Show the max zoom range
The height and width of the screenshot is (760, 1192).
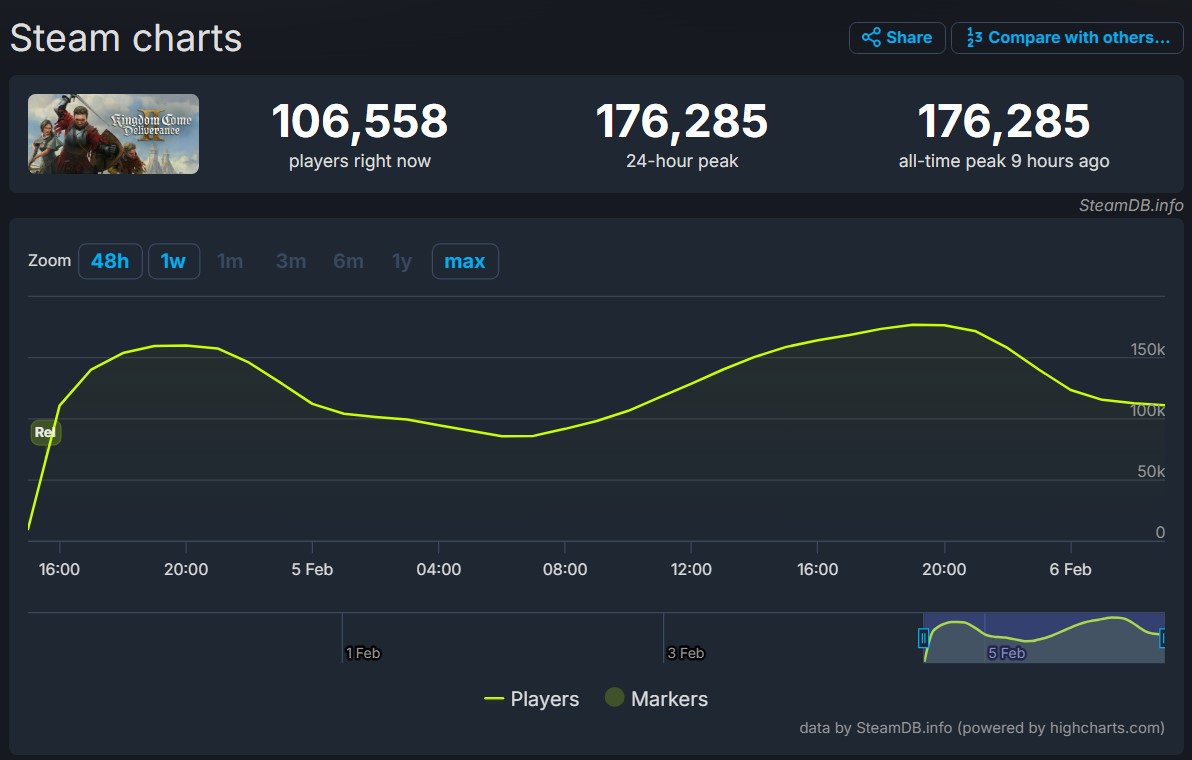click(465, 261)
